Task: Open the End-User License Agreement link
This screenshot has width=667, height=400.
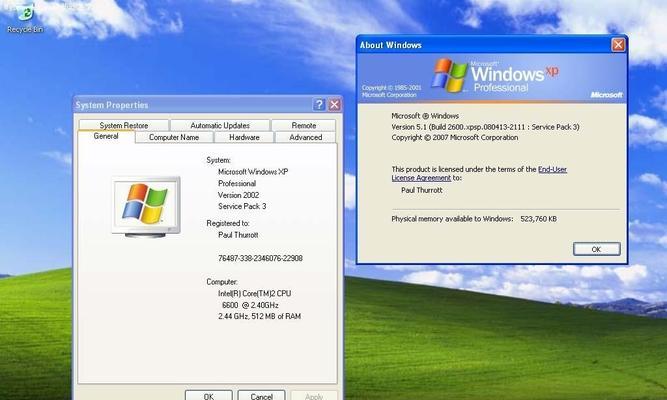Action: click(x=479, y=173)
